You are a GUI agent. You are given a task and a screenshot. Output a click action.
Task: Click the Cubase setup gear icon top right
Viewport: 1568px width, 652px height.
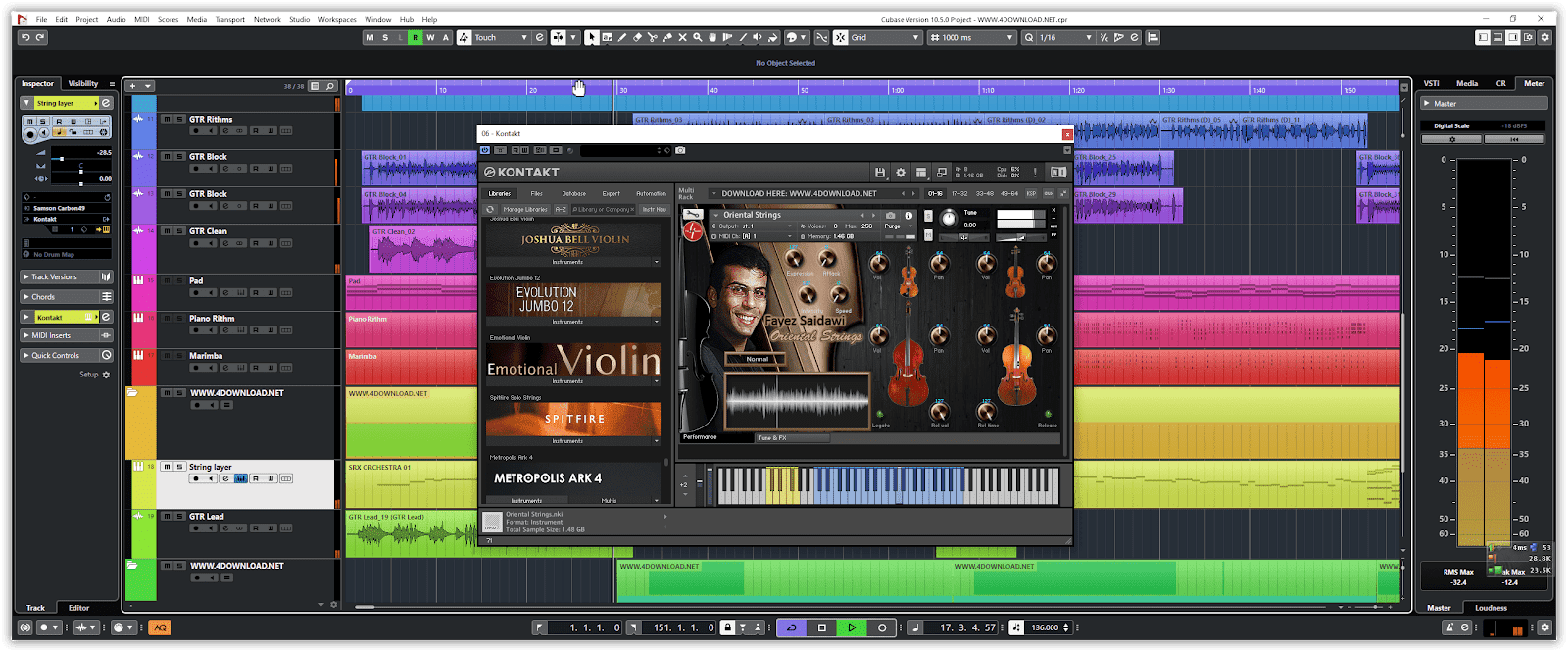pyautogui.click(x=1545, y=37)
